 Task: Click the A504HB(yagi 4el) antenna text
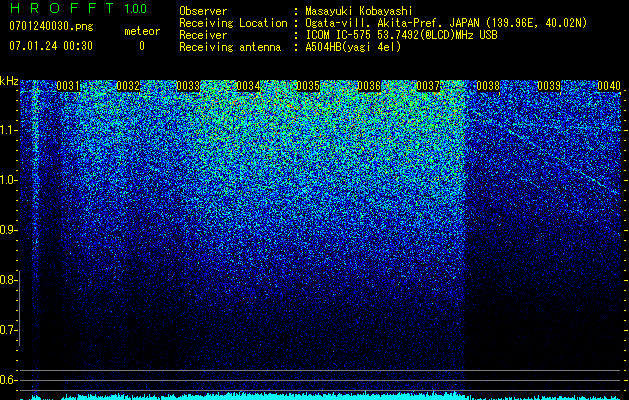(353, 47)
